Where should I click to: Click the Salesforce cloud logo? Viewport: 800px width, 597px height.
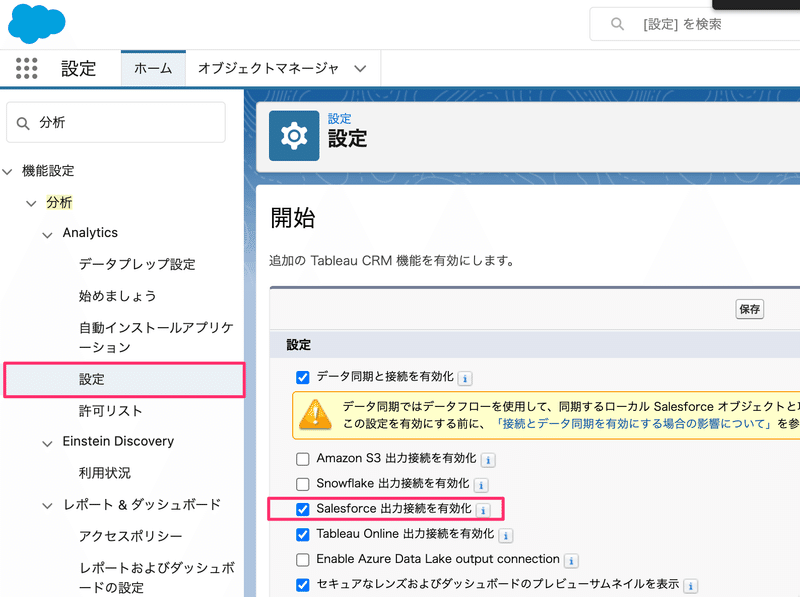[37, 23]
